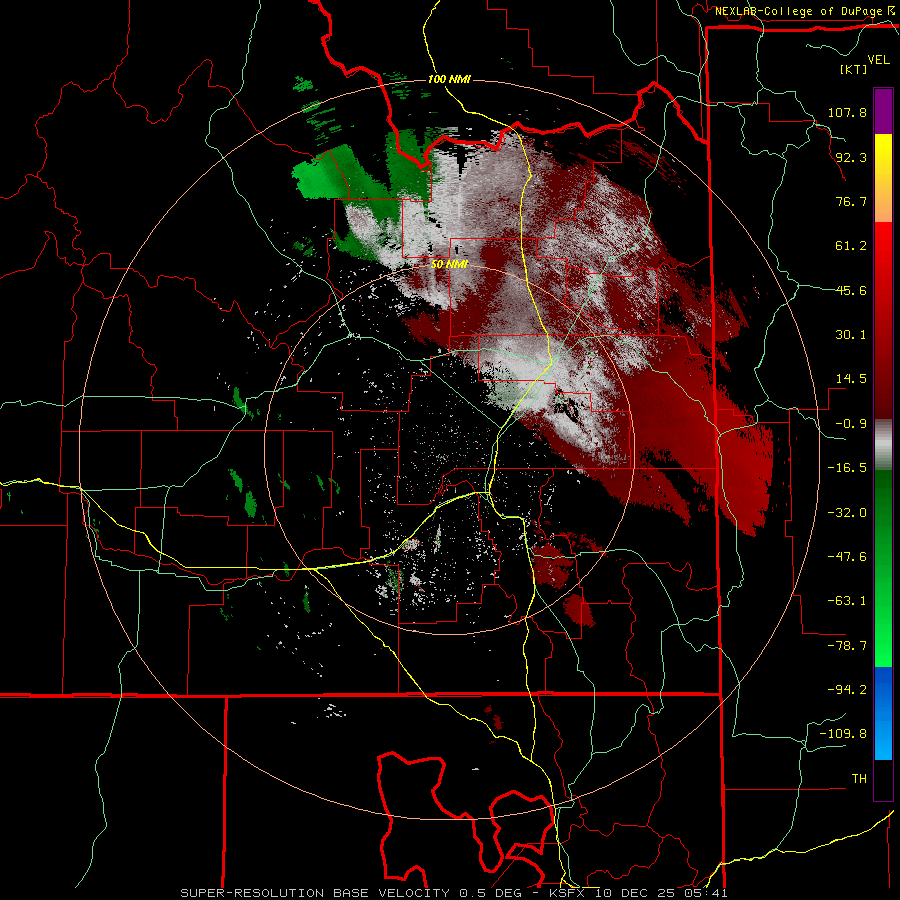900x900 pixels.
Task: Click the VEL legend title
Action: tap(878, 59)
